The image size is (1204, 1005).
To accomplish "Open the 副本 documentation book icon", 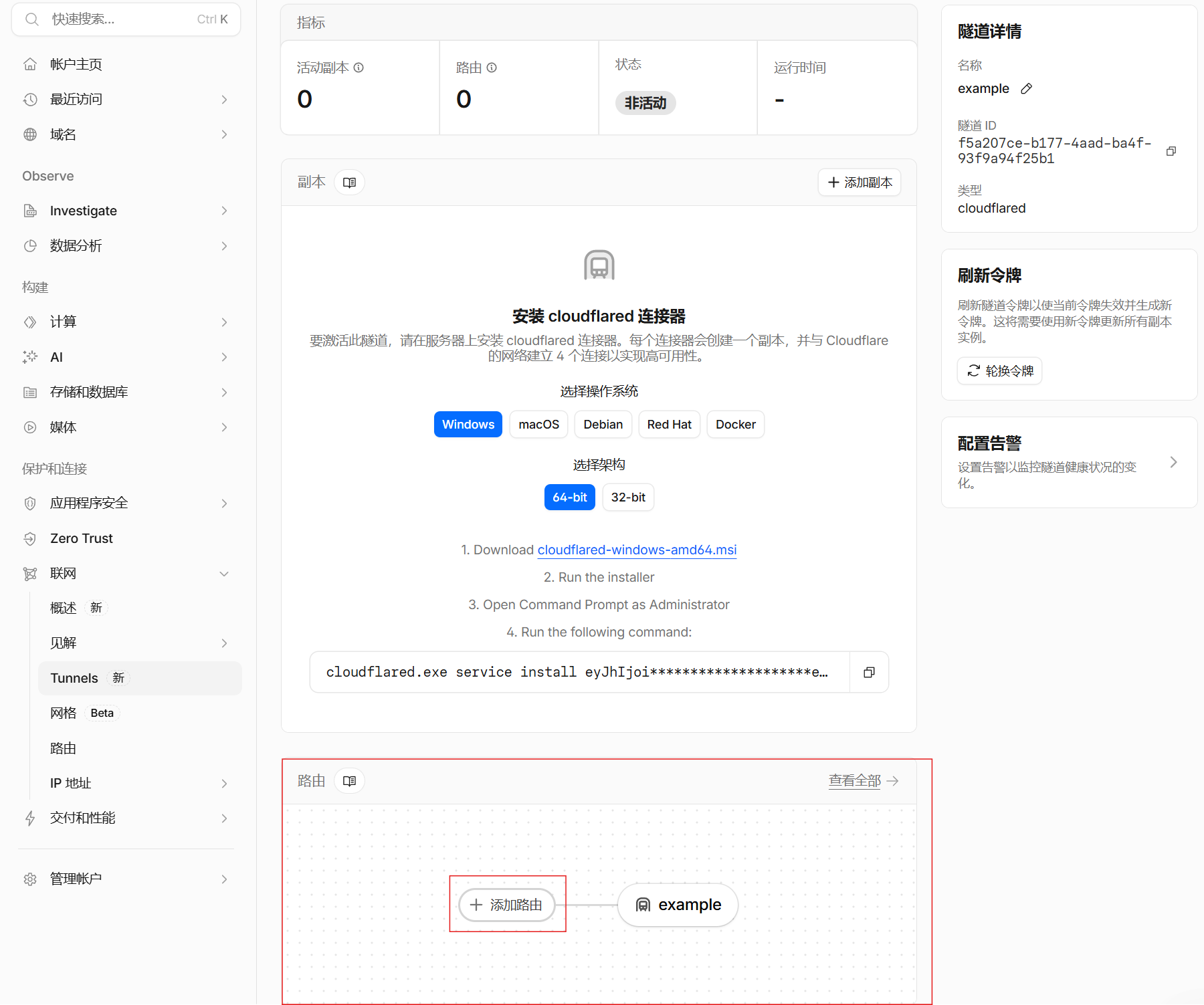I will 349,183.
